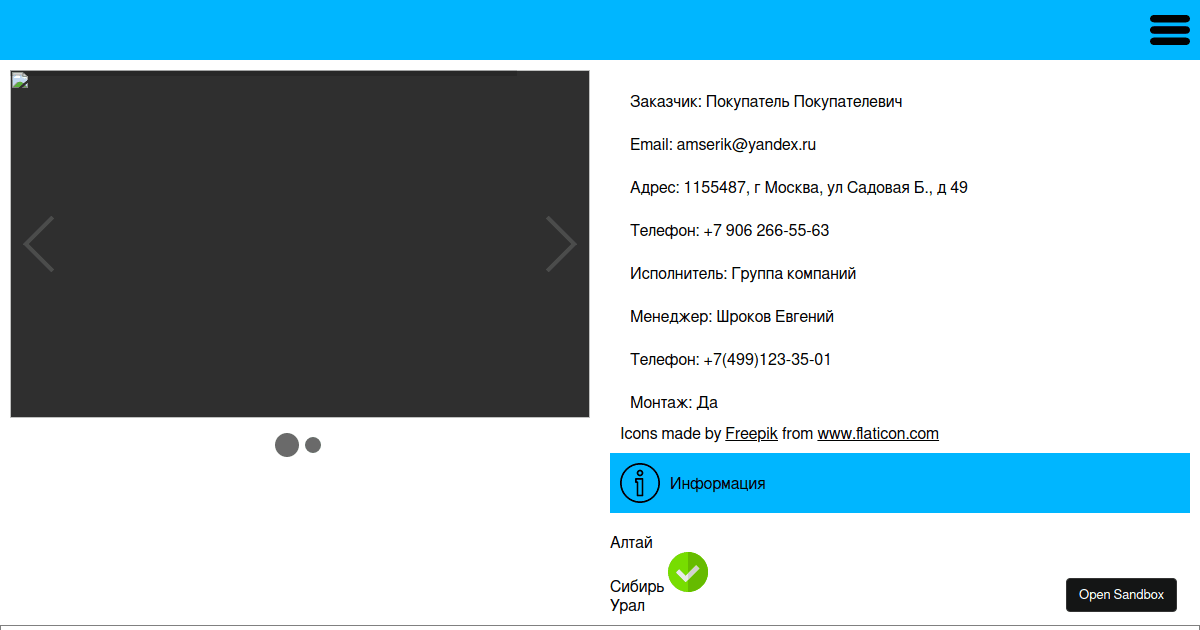Click the Монтаж: Да line
The width and height of the screenshot is (1200, 630).
click(674, 402)
